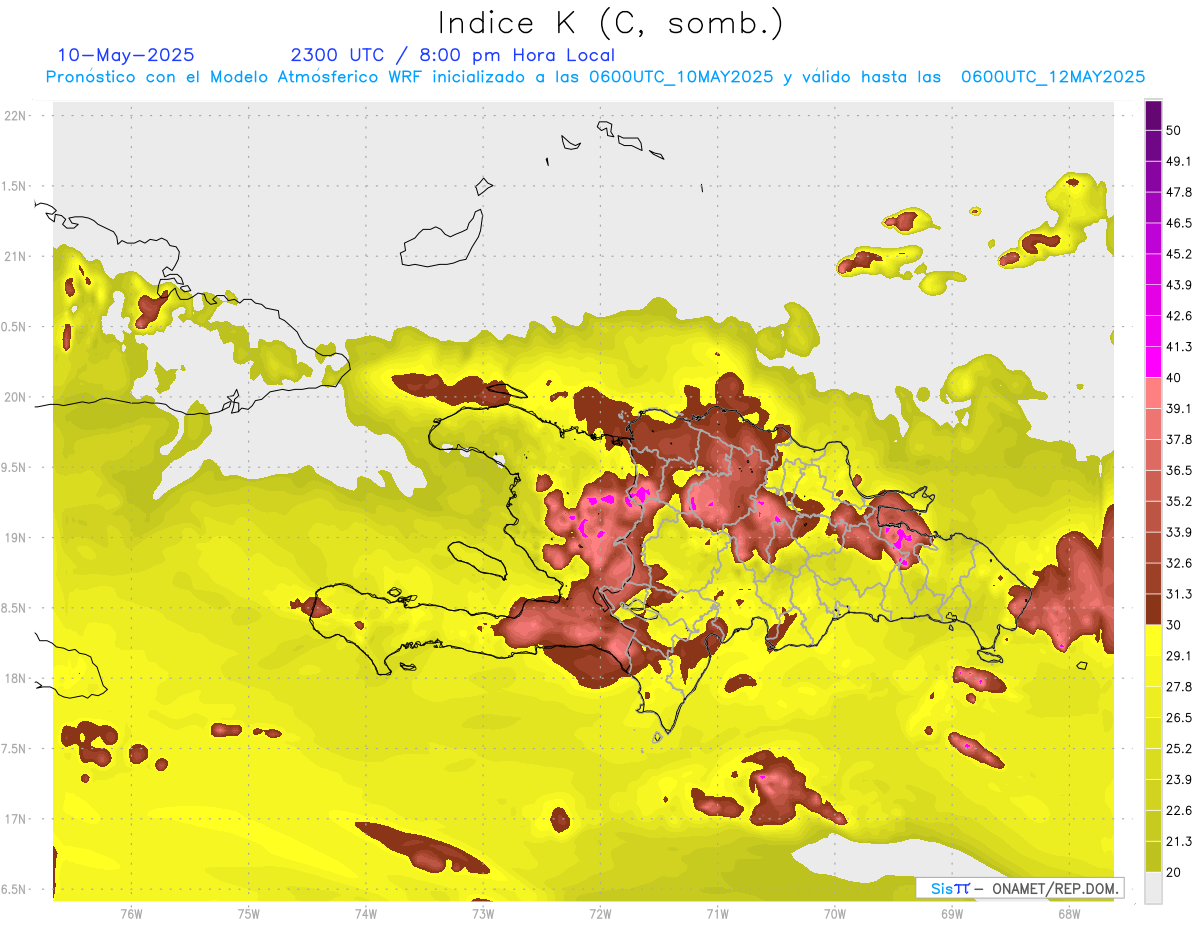Viewport: 1200px width, 927px height.
Task: Click the '40' colorbar label
Action: click(x=1175, y=378)
